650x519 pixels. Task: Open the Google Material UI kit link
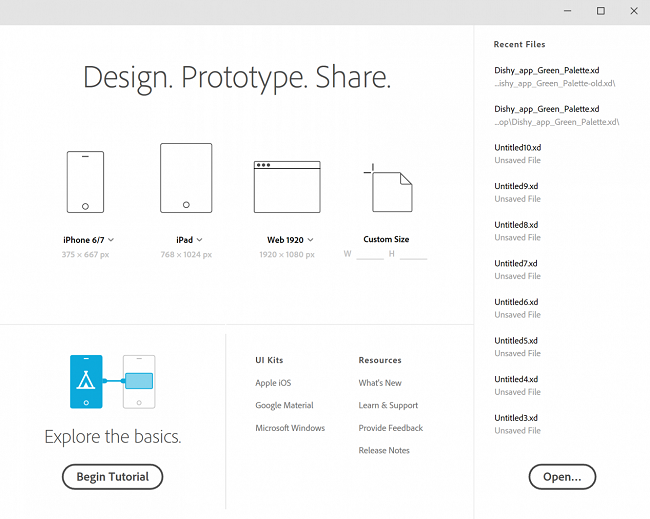click(x=284, y=405)
